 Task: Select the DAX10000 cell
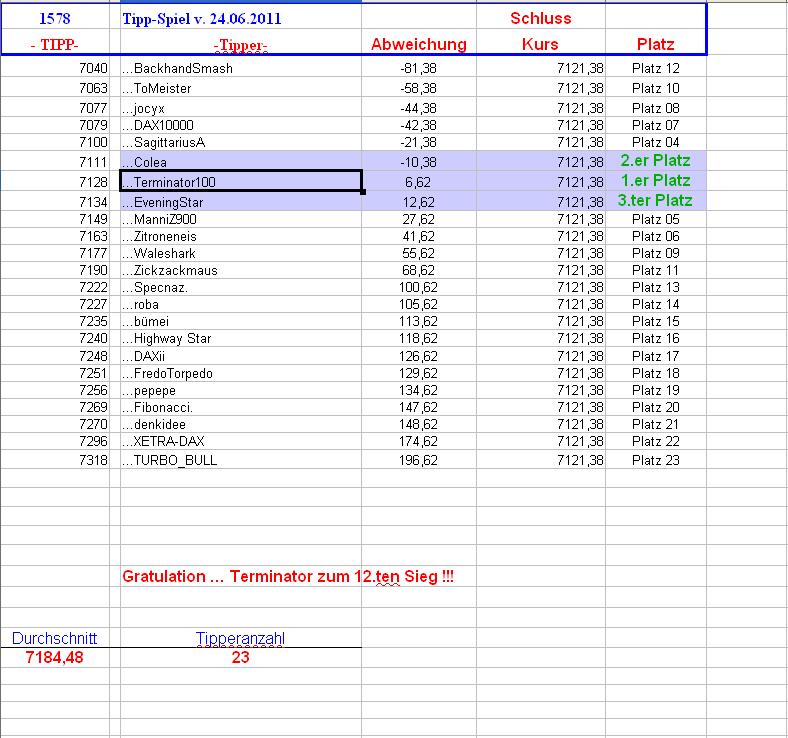point(241,125)
